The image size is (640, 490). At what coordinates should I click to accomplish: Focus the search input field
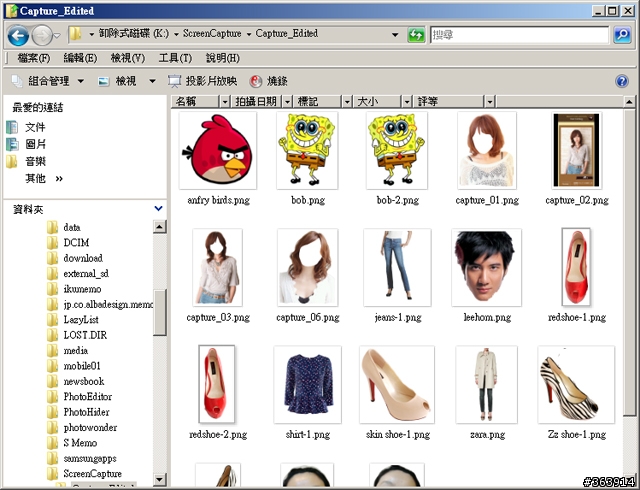point(519,35)
